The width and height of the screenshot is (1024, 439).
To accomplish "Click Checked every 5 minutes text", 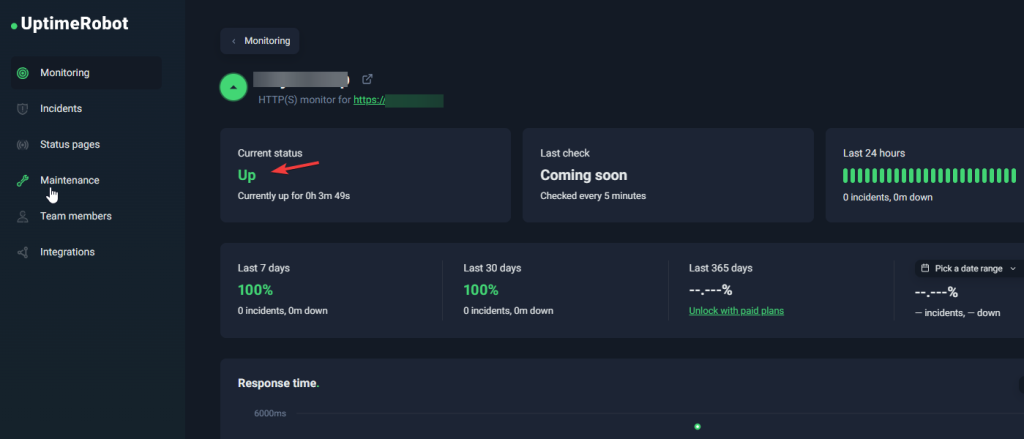I will [x=593, y=195].
